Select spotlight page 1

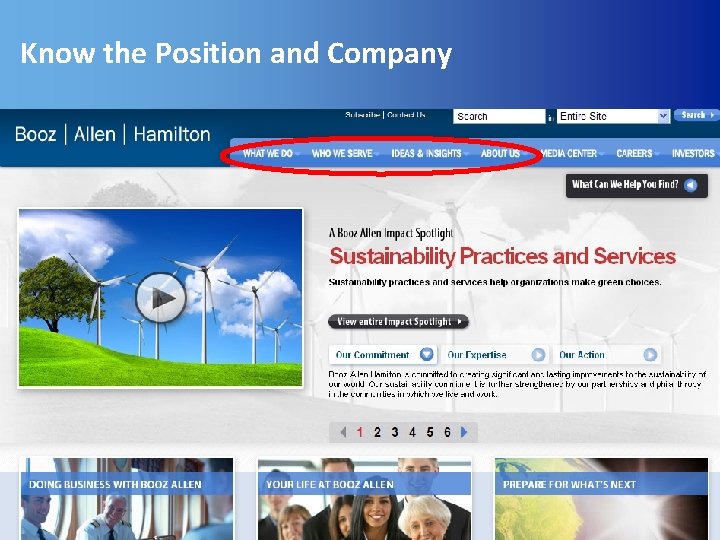pos(360,432)
